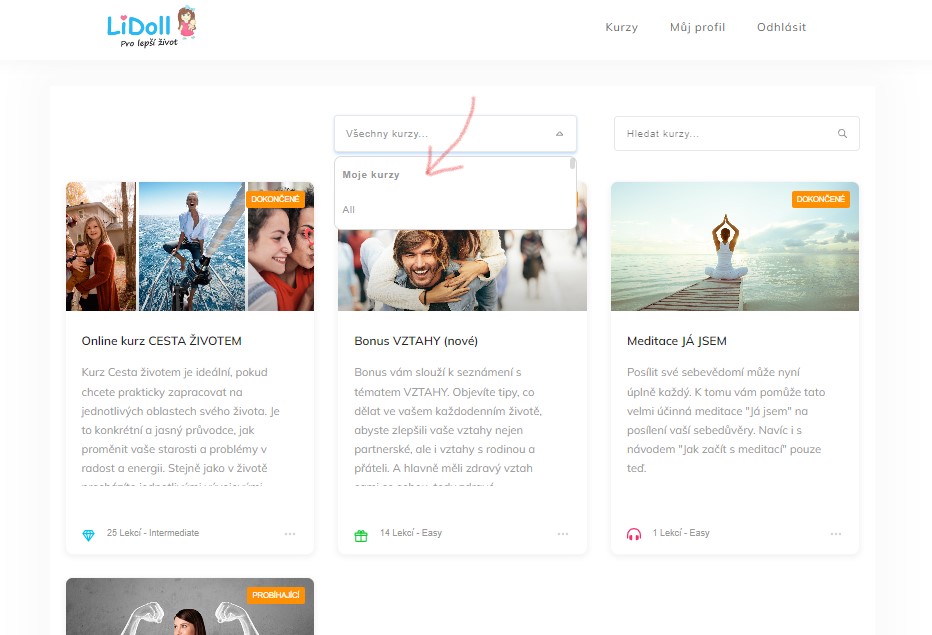
Task: Focus the Hledat kurzy search field
Action: [x=725, y=134]
